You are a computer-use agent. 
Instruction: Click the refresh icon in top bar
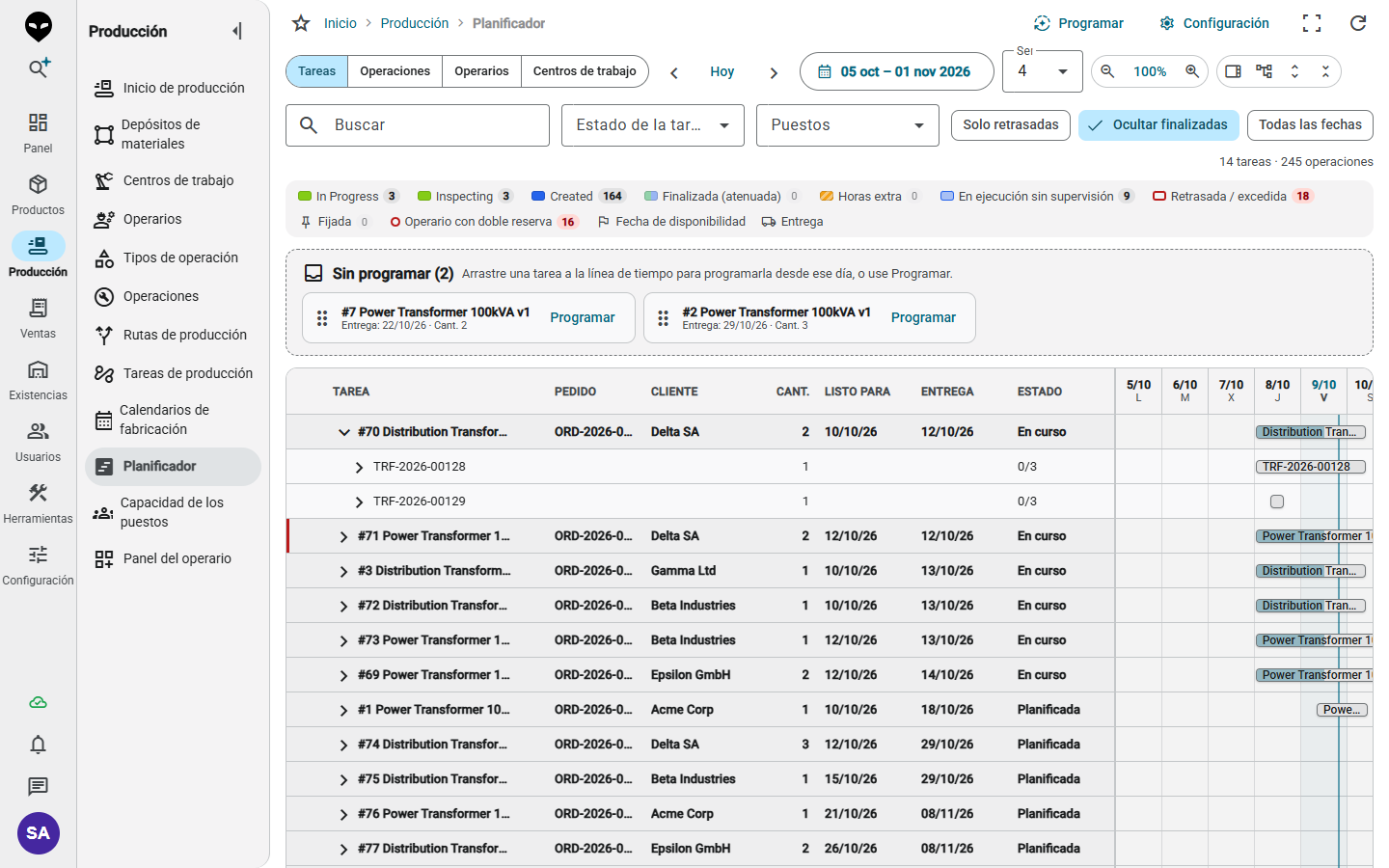[1358, 23]
